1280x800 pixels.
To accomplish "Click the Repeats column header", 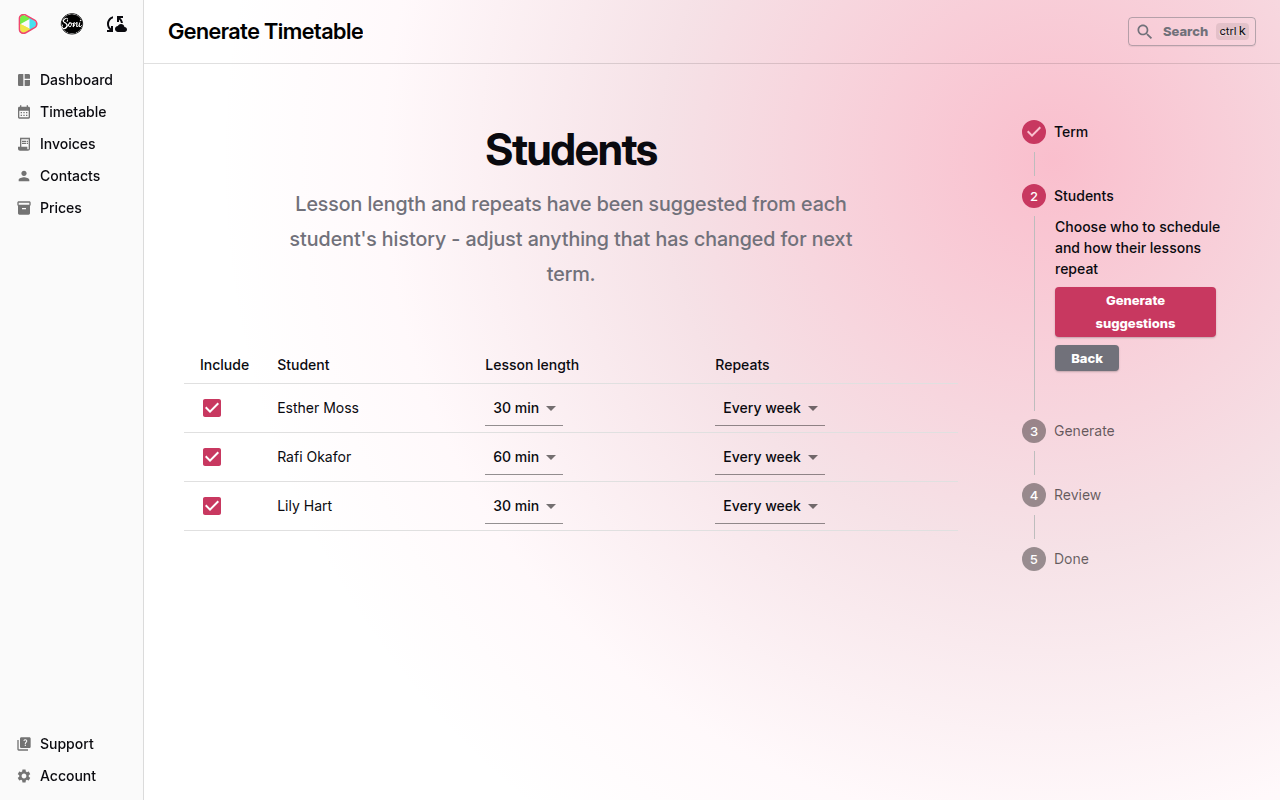I will [742, 365].
